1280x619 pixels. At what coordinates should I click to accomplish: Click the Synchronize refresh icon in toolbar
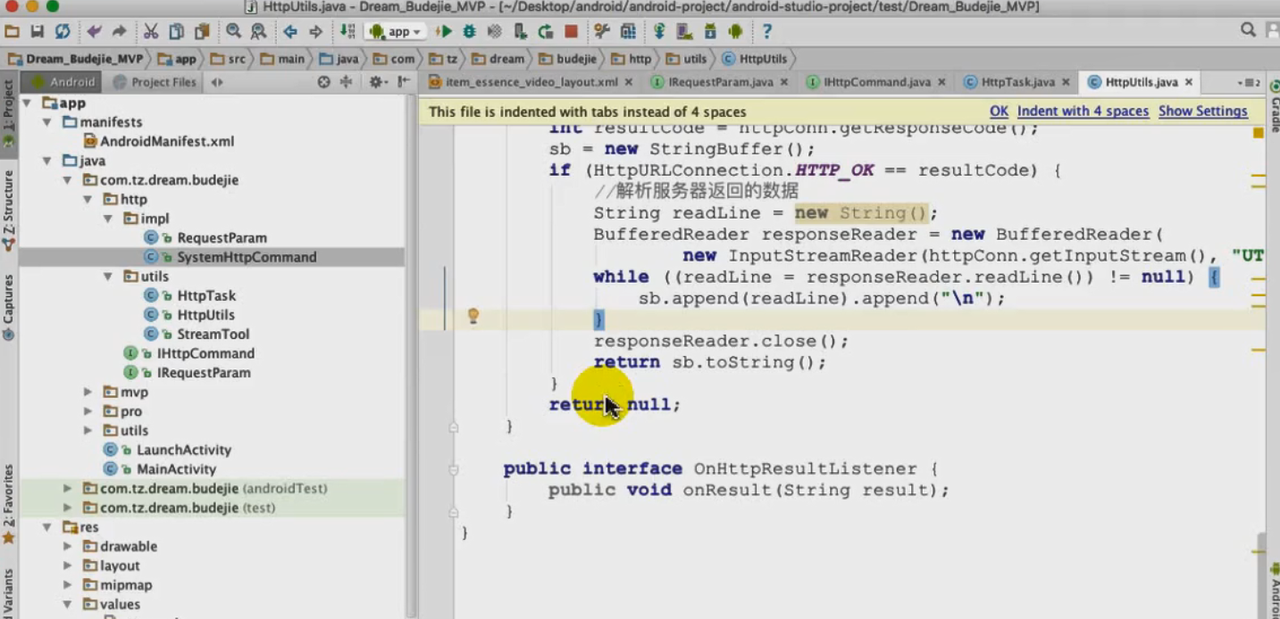coord(63,32)
